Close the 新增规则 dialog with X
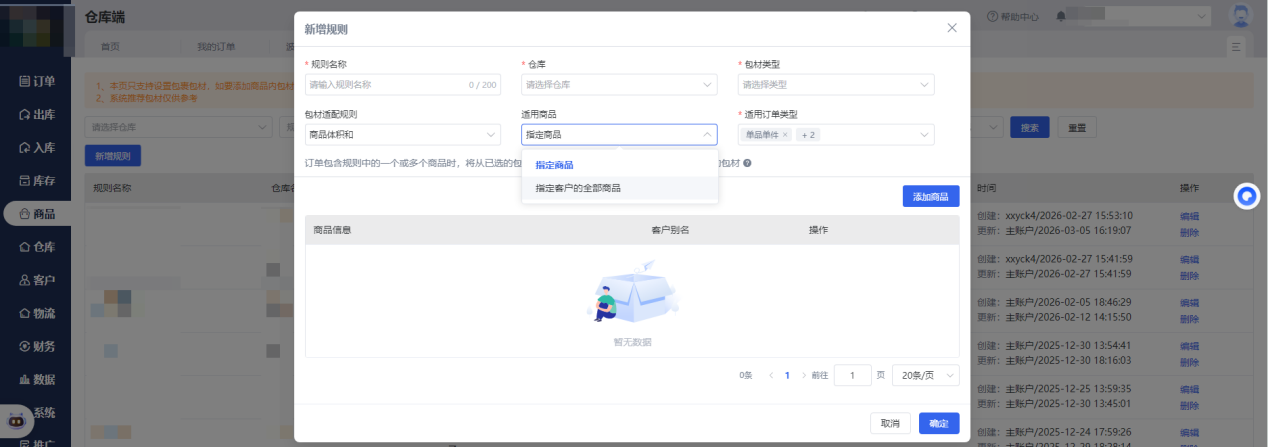Viewport: 1268px width, 447px height. click(x=952, y=28)
